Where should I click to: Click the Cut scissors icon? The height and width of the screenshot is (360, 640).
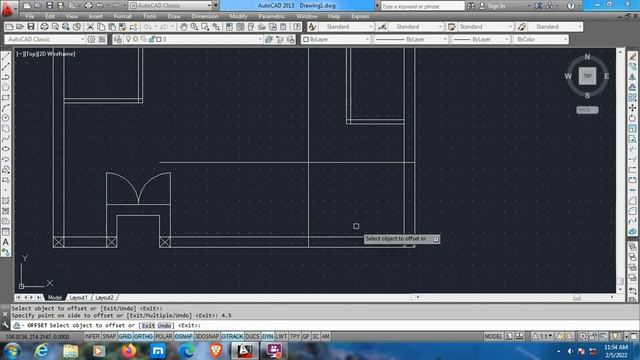click(90, 27)
